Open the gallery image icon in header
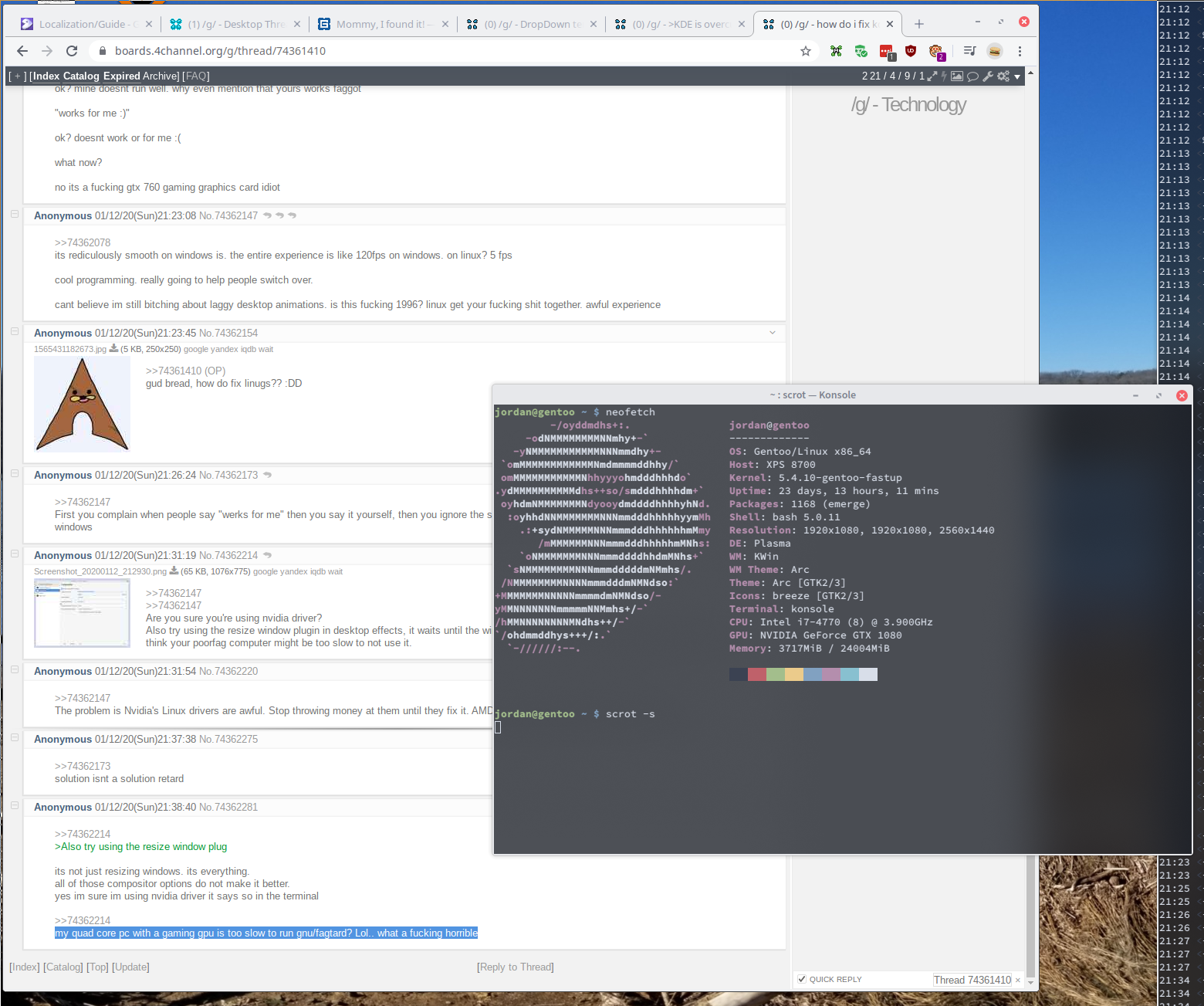The width and height of the screenshot is (1204, 1006). (957, 76)
